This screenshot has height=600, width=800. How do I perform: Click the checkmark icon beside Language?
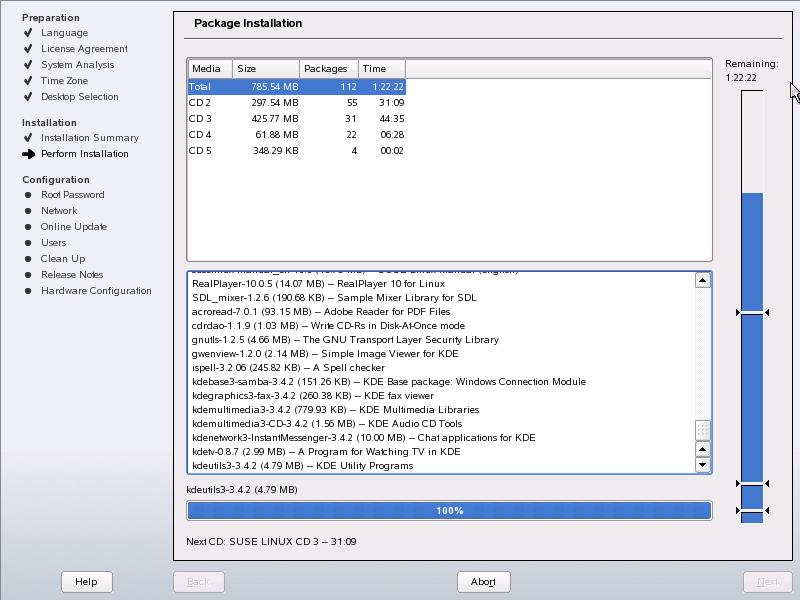tap(28, 33)
